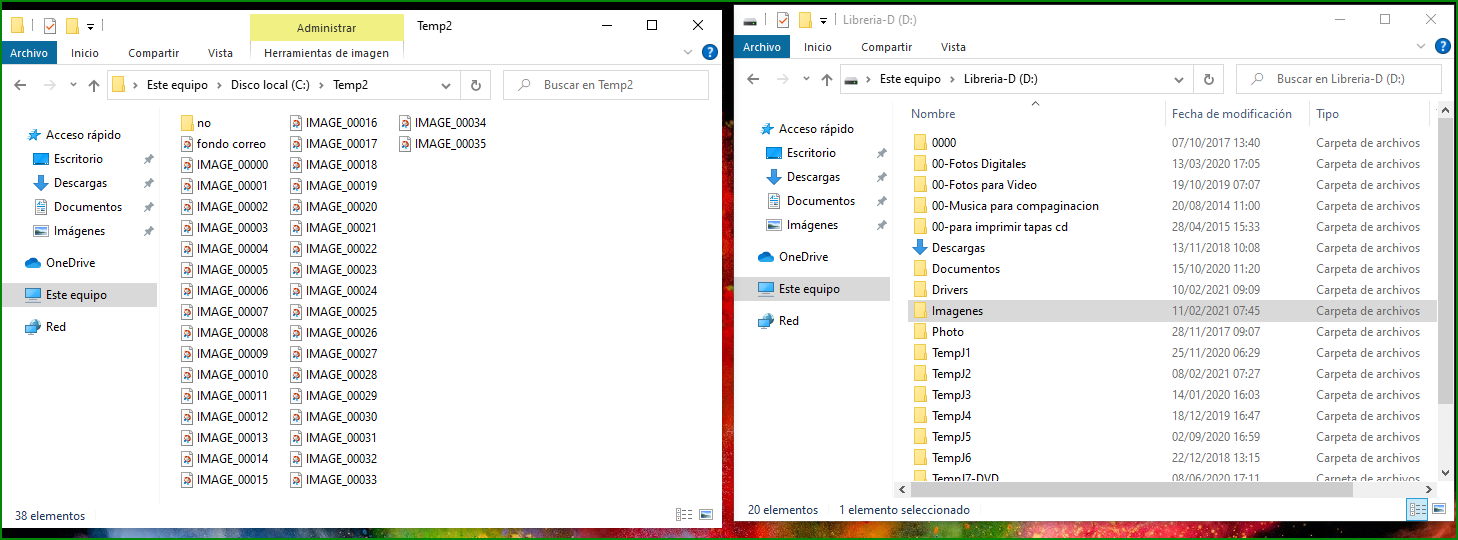Select Red network in Temp2 navigation pane
This screenshot has width=1458, height=540.
coord(45,327)
